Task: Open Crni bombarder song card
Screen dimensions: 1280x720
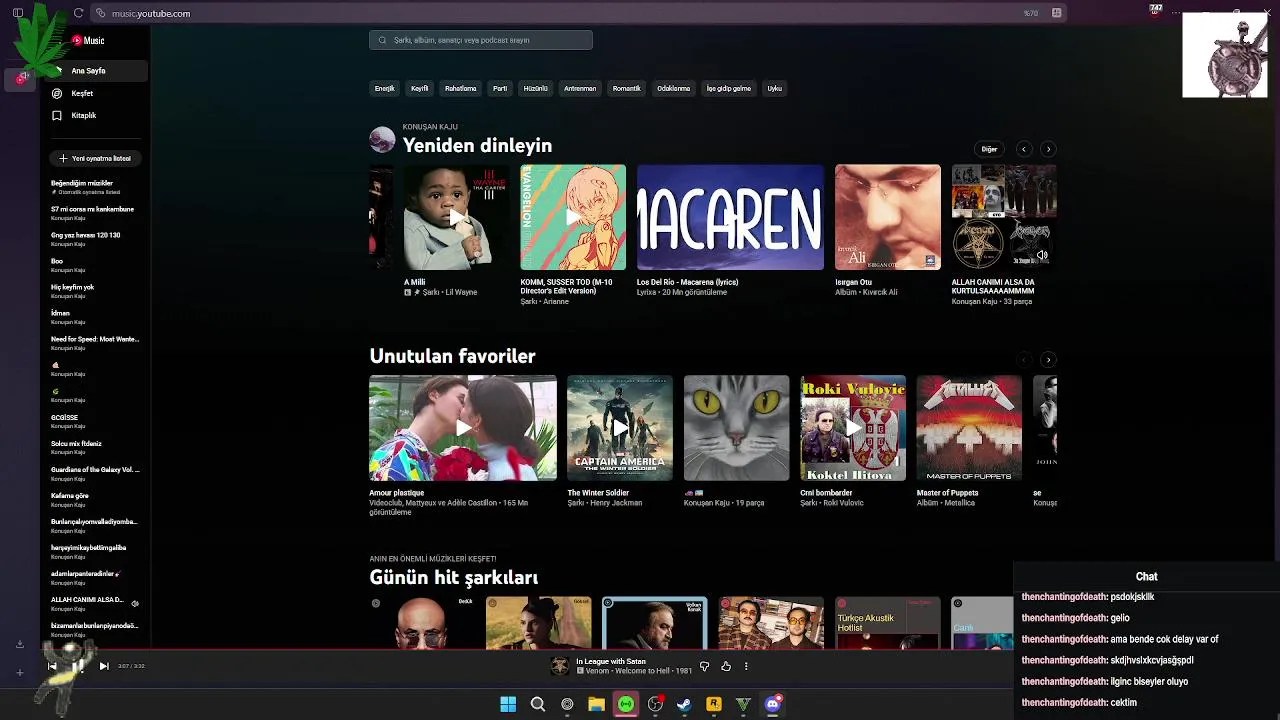Action: 853,428
